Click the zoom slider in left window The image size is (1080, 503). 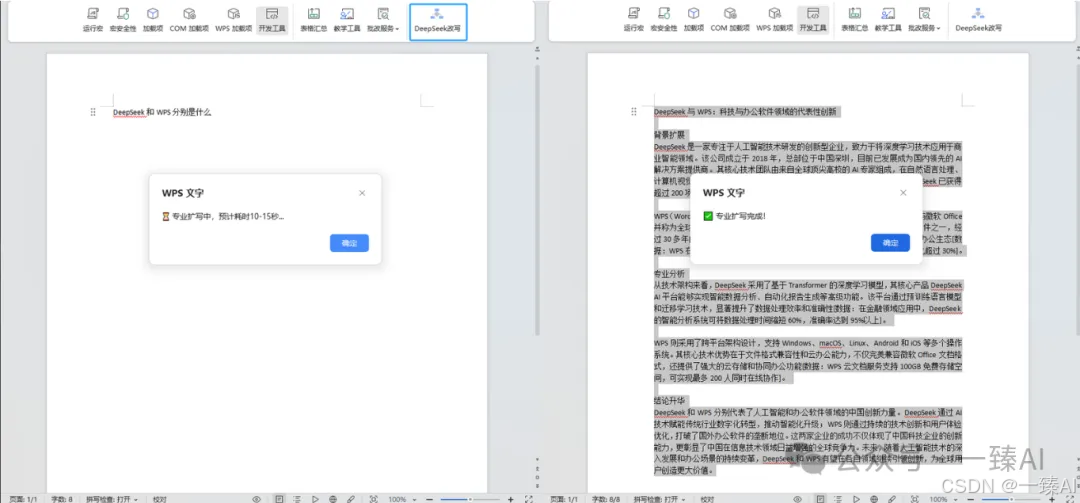472,498
